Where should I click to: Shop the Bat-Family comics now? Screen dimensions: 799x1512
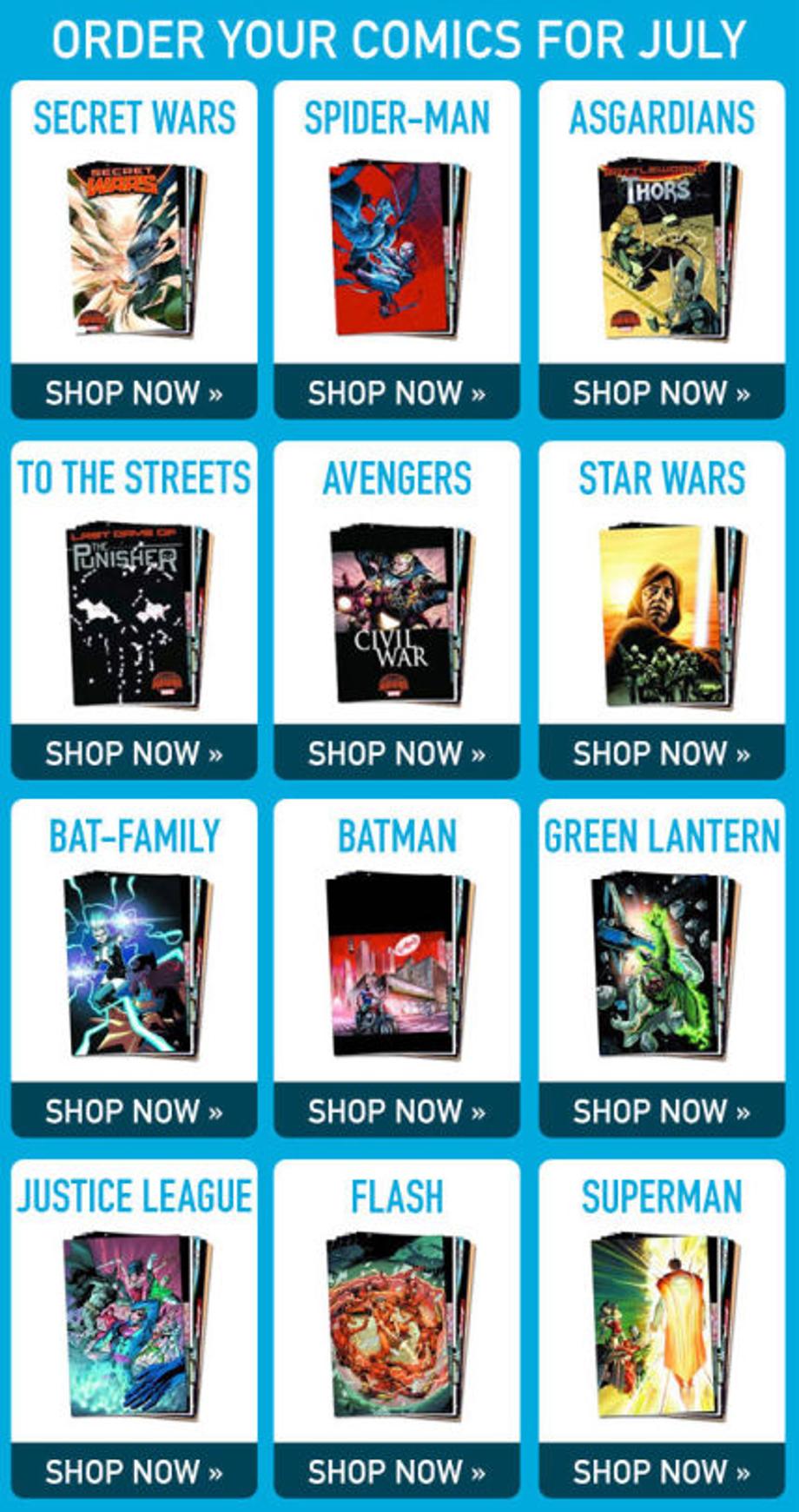(134, 1110)
